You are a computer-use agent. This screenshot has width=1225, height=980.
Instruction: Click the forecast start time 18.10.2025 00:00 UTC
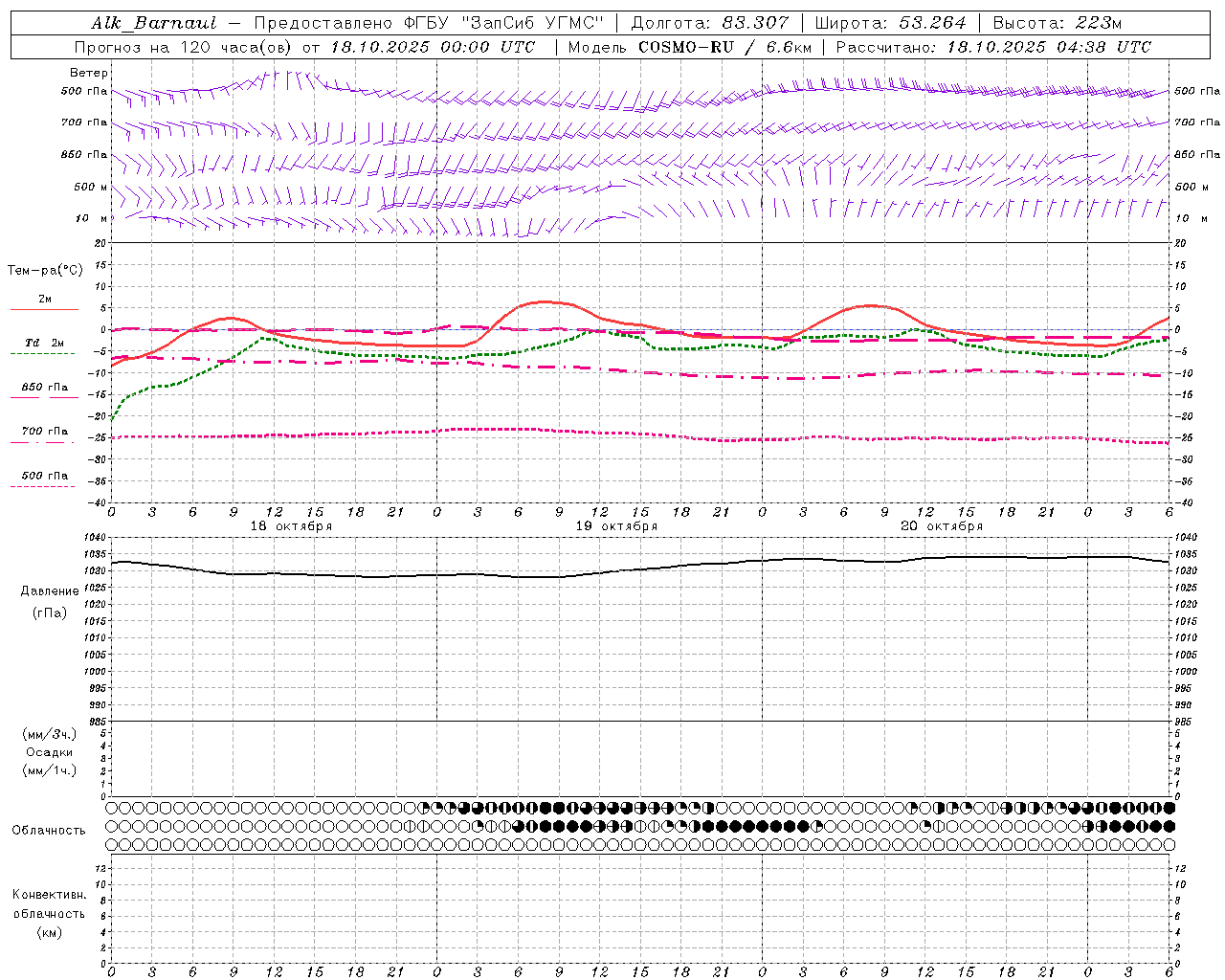[433, 47]
